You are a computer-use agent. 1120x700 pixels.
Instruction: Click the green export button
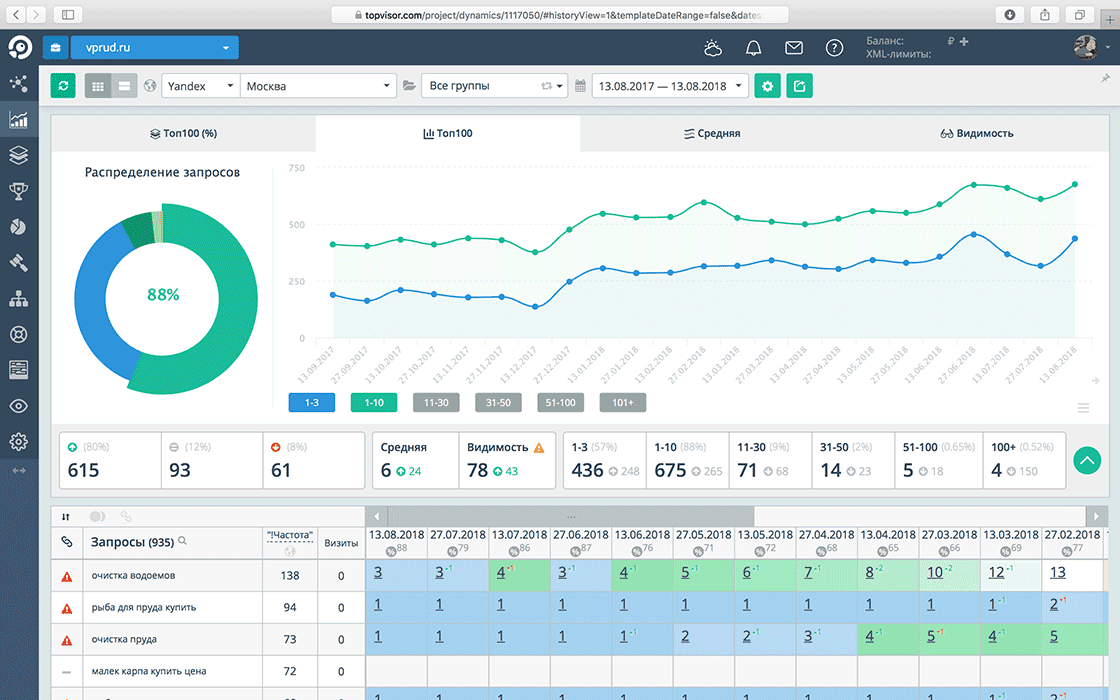(x=799, y=86)
